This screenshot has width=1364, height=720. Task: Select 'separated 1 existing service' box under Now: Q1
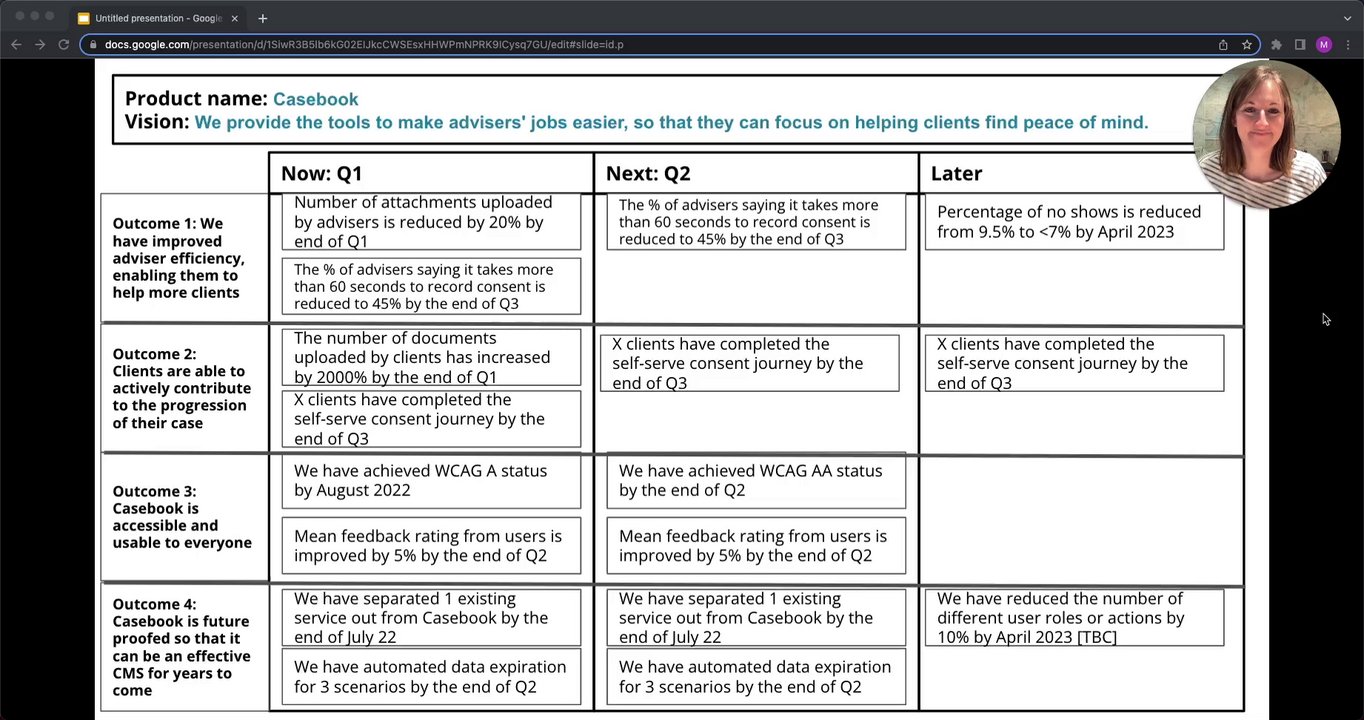431,617
